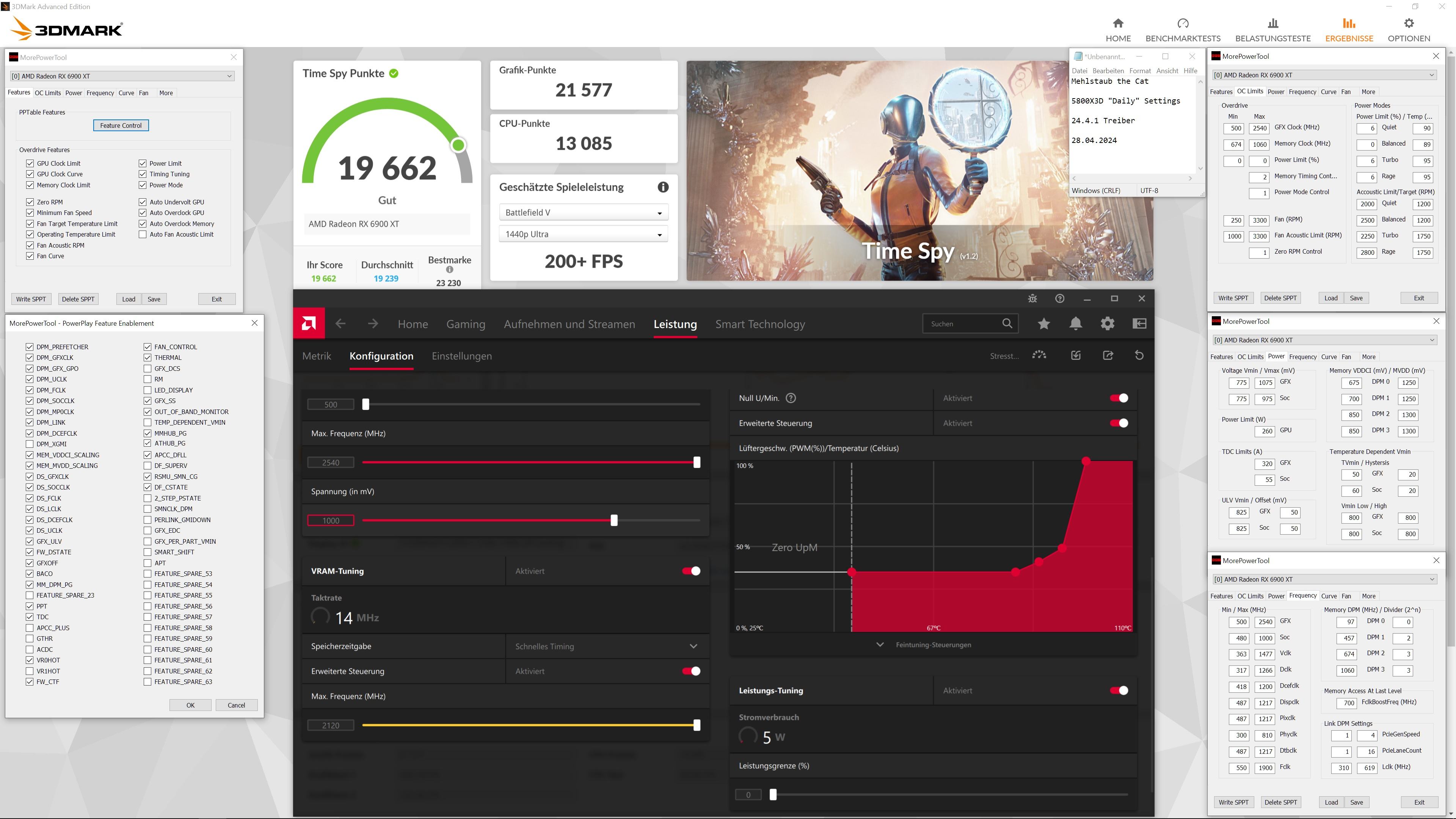Switch to Einstellungen sub-tab
This screenshot has width=1456, height=819.
462,356
